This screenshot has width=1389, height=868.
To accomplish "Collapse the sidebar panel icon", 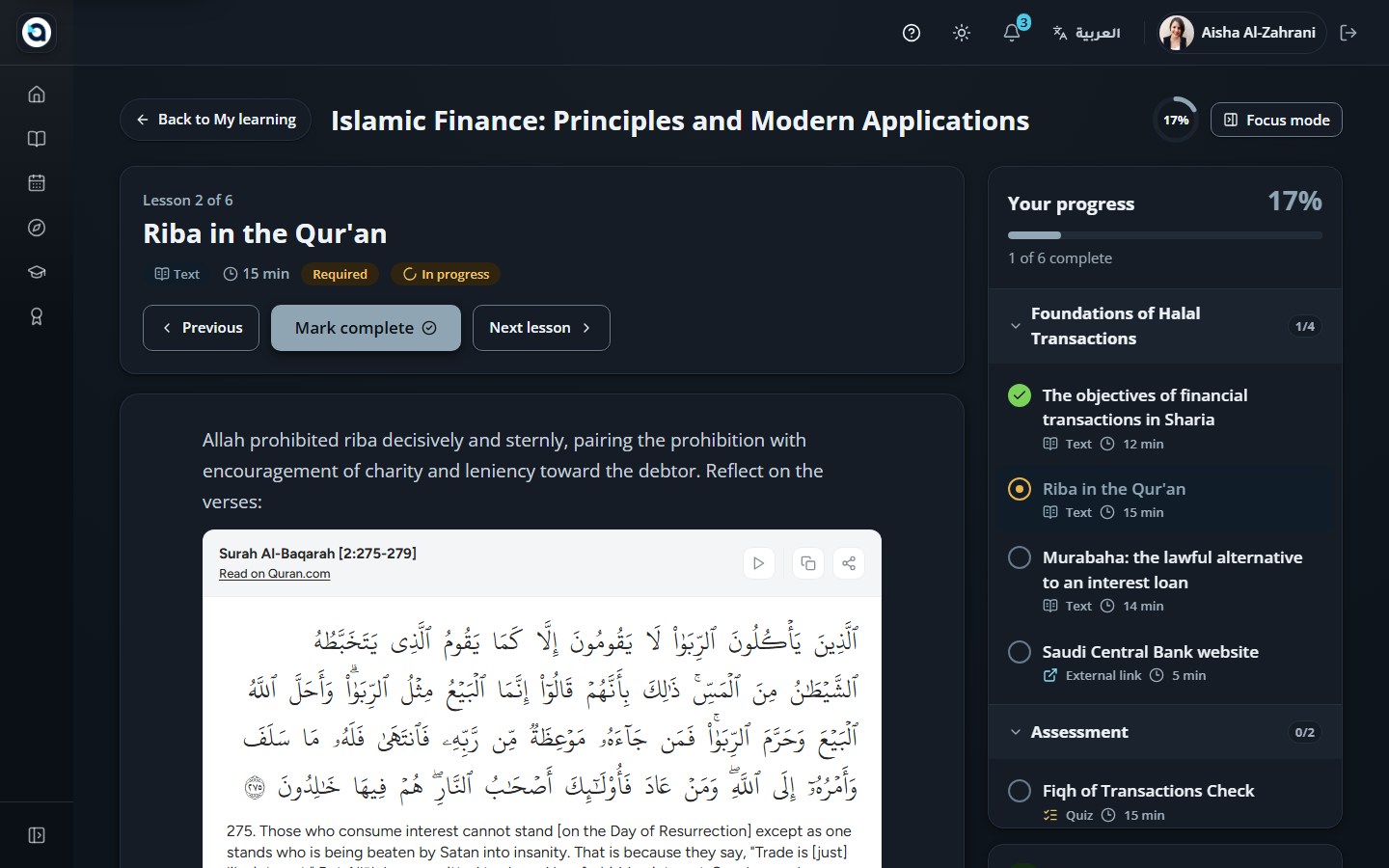I will click(x=37, y=835).
